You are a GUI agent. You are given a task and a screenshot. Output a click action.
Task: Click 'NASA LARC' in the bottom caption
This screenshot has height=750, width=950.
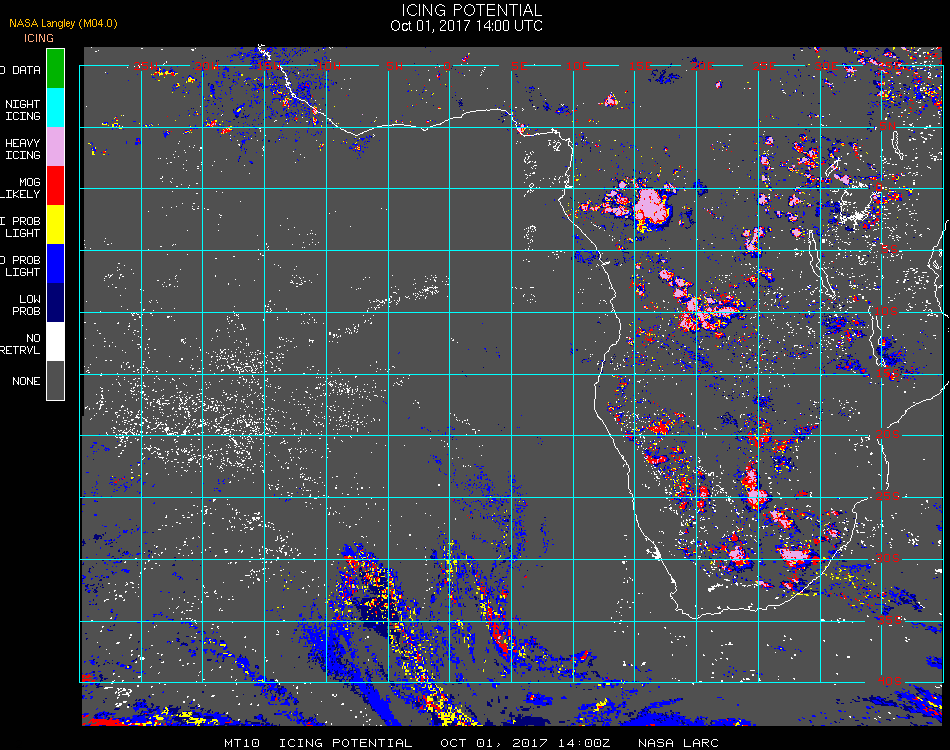click(x=679, y=743)
